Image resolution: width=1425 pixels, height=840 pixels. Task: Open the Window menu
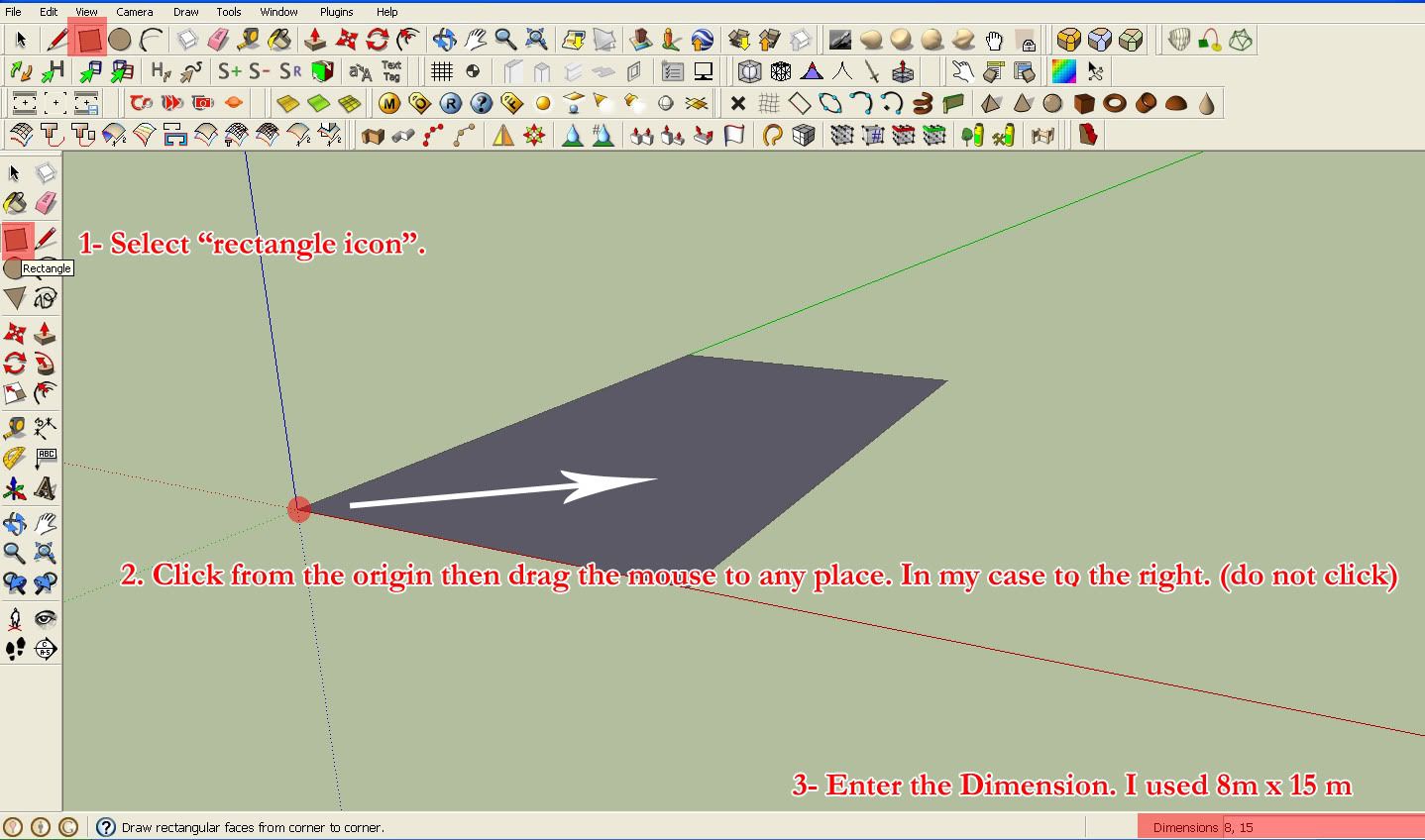point(278,12)
